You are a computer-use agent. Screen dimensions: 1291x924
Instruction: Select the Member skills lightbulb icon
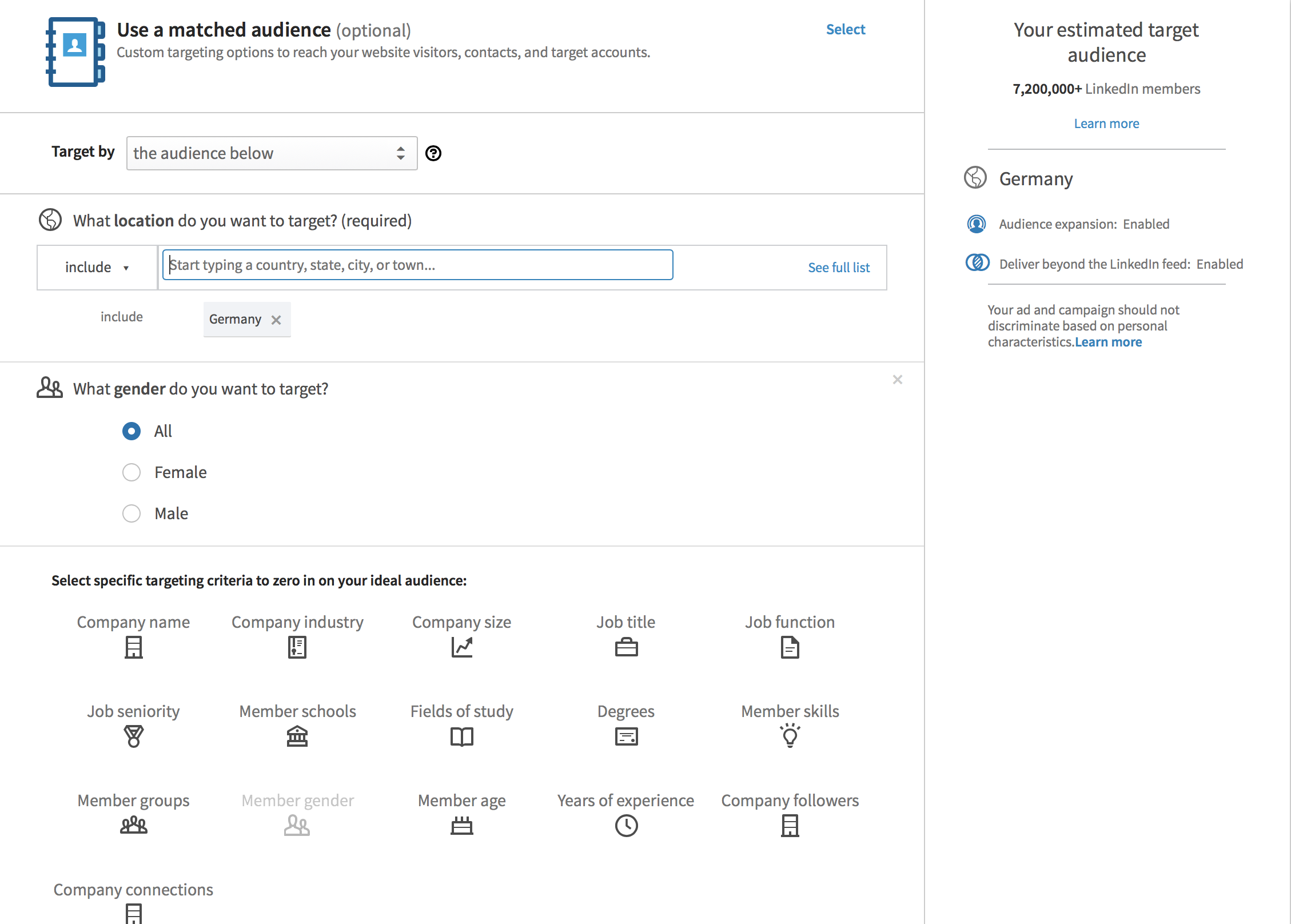[790, 736]
